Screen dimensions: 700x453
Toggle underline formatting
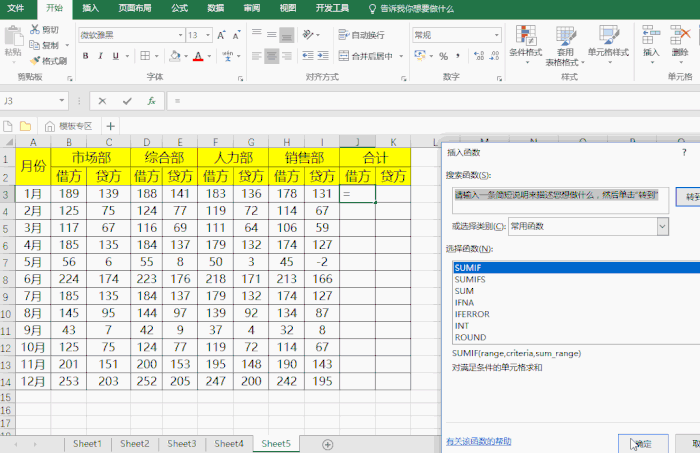[x=116, y=56]
